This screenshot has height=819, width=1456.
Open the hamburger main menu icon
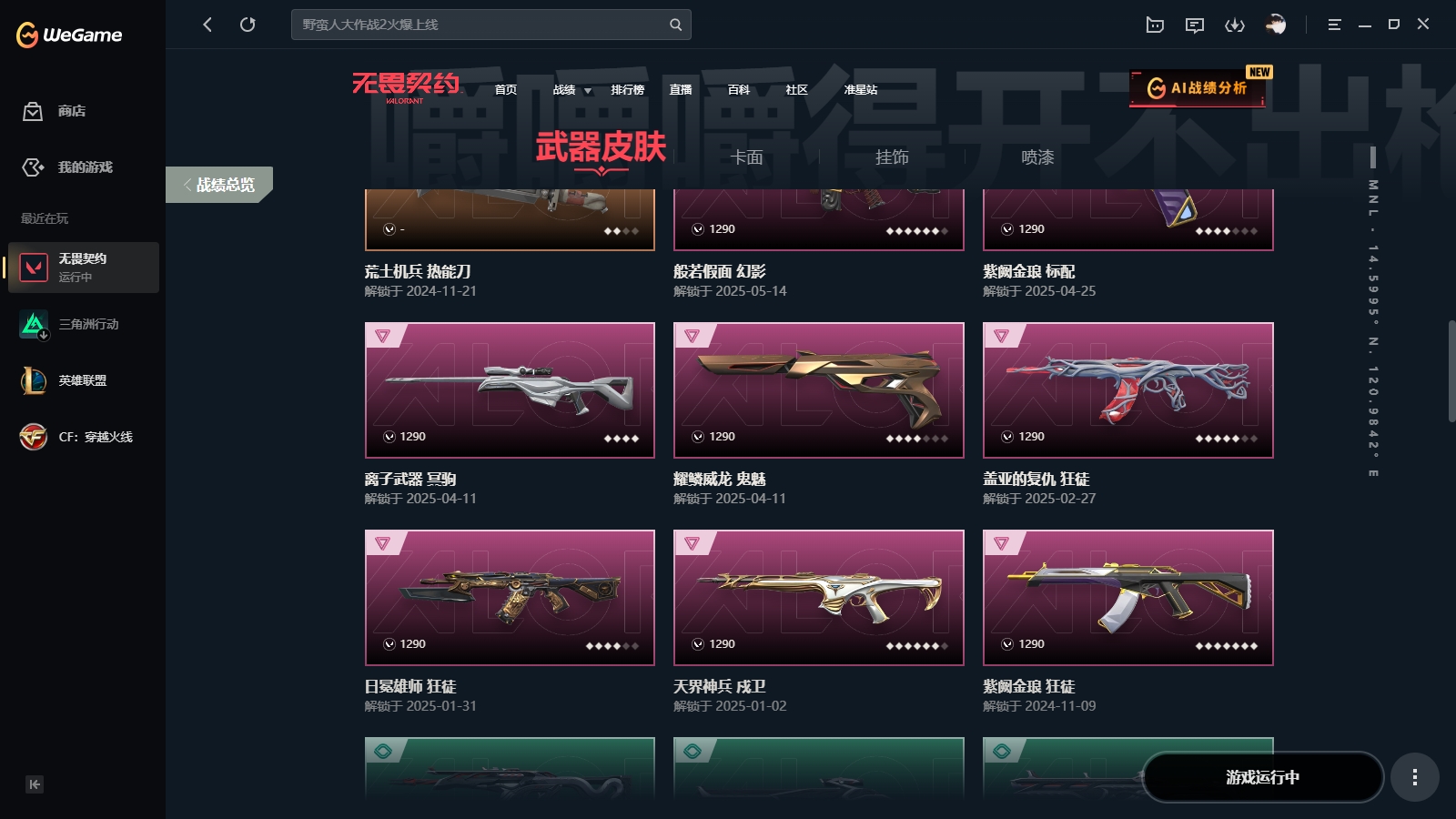(x=1334, y=25)
